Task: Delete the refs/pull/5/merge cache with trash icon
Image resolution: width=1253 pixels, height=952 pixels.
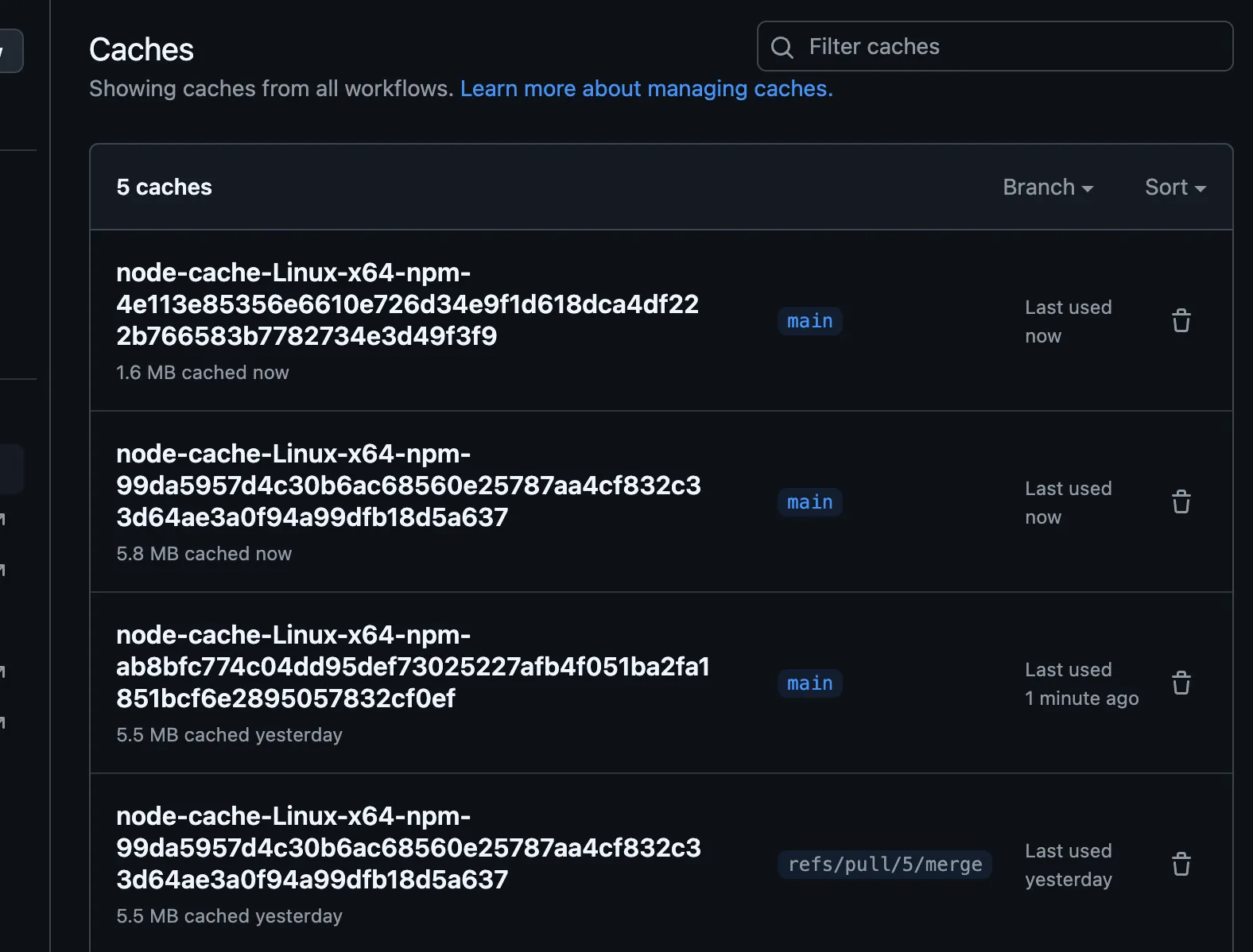Action: click(x=1181, y=865)
